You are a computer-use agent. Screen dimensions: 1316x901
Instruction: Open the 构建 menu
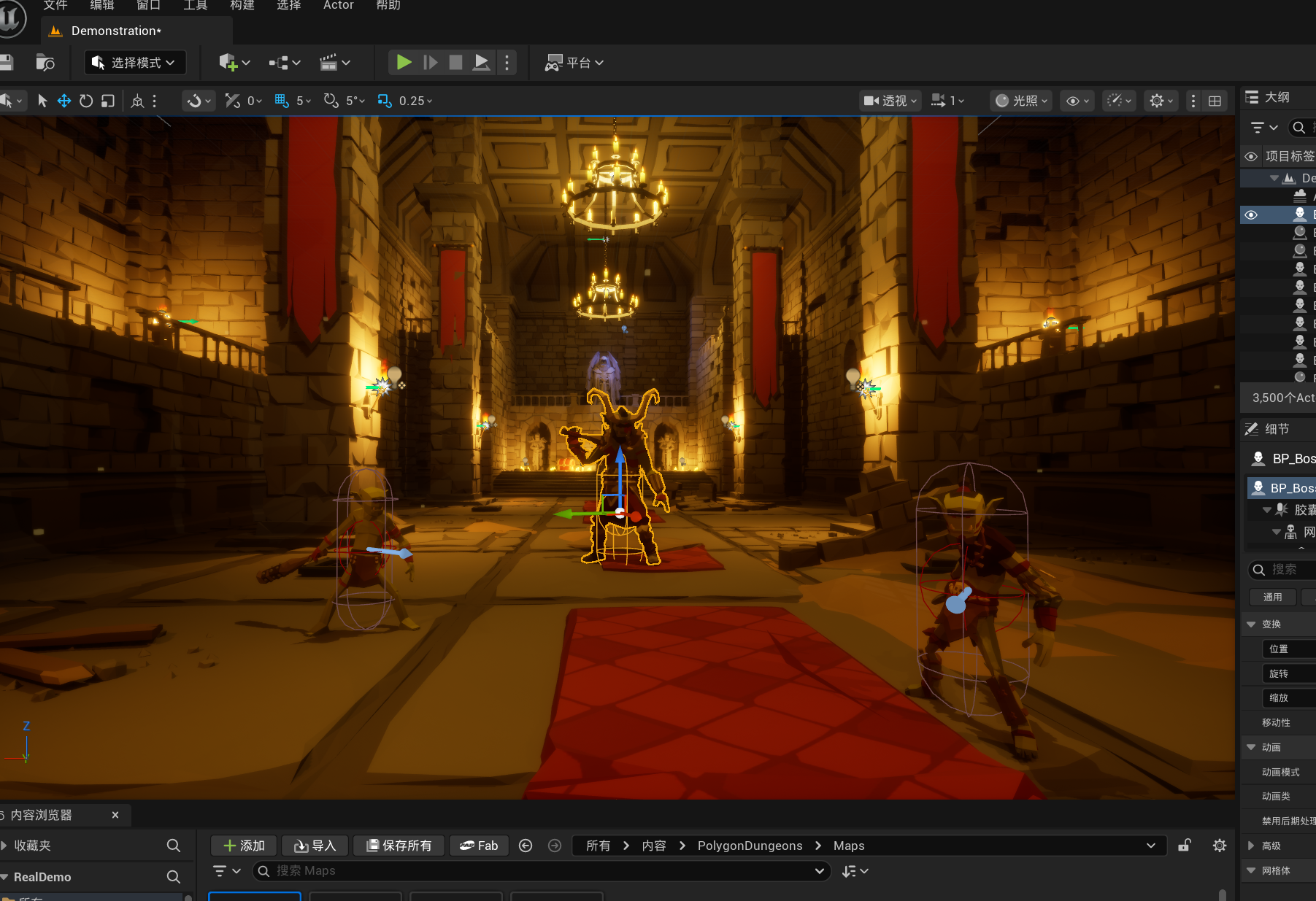tap(242, 6)
